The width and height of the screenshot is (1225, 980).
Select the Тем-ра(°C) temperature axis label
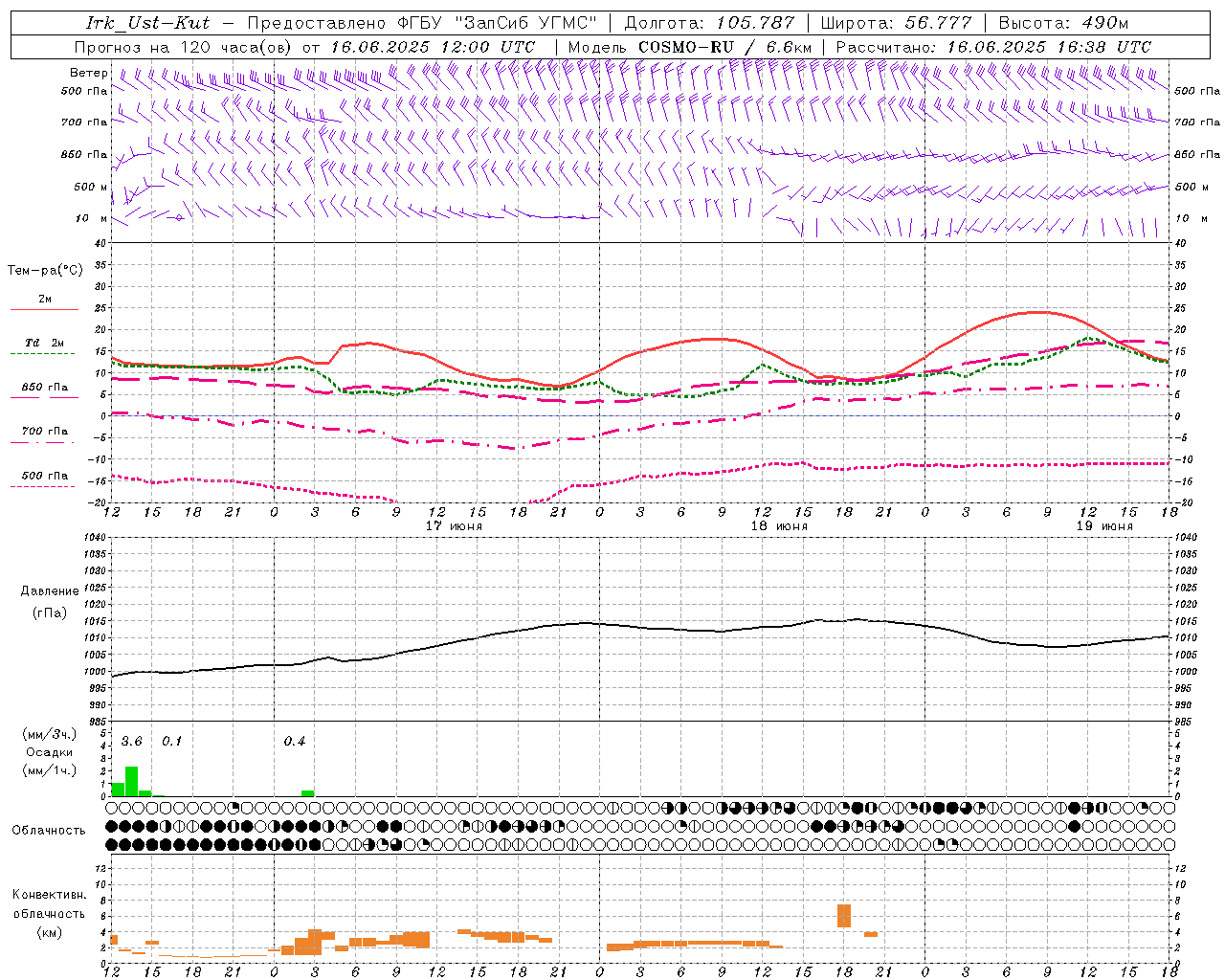pyautogui.click(x=45, y=271)
